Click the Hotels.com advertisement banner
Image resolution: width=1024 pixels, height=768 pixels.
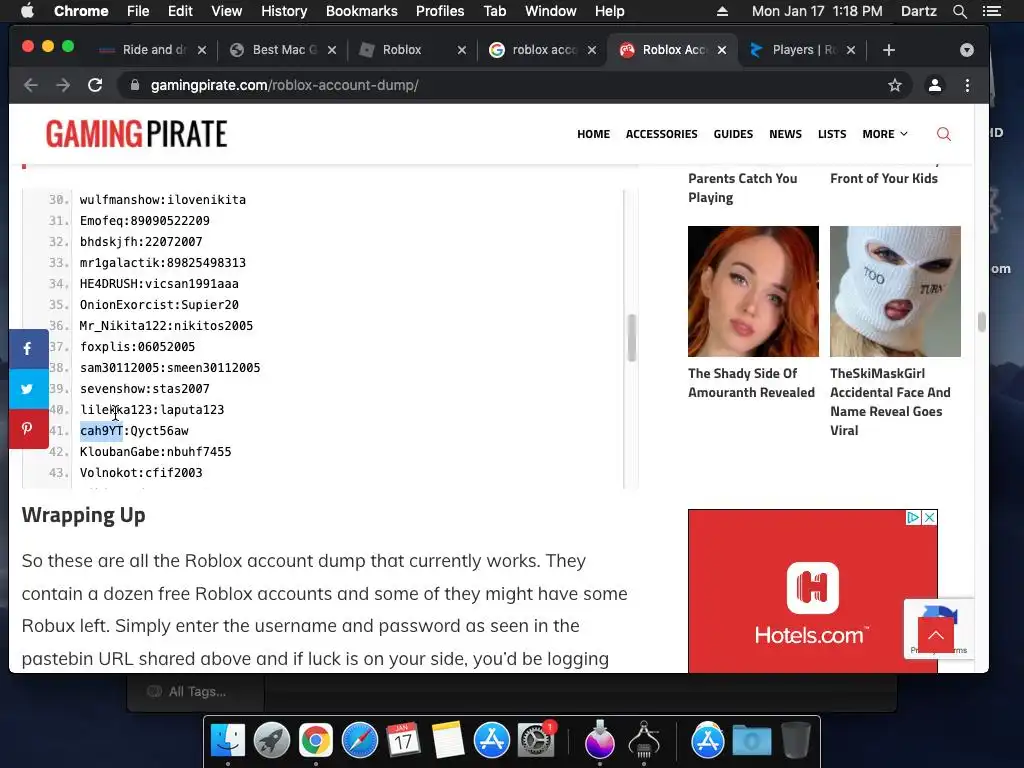[x=812, y=591]
